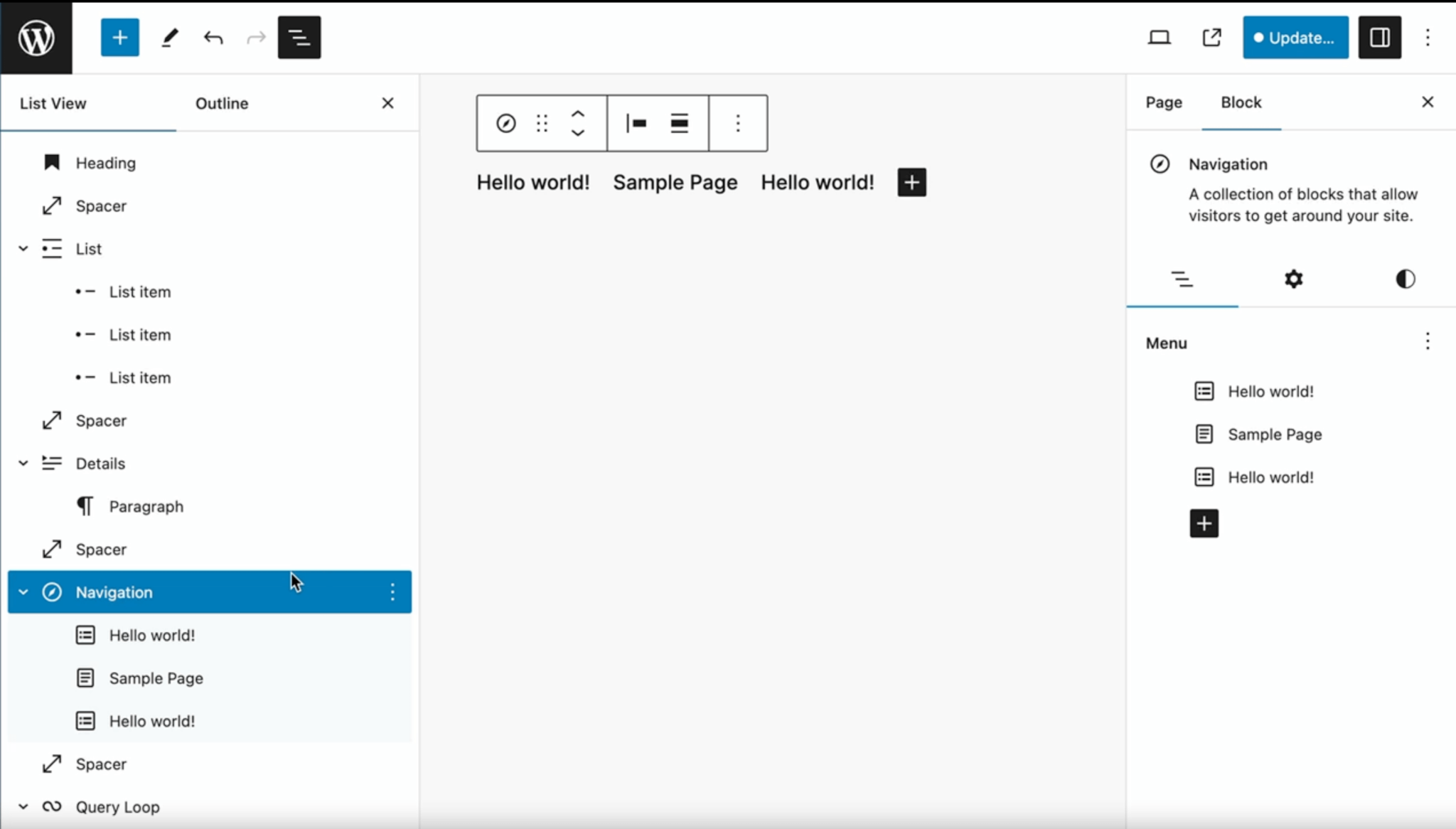
Task: Open the View (preview) icon
Action: tap(1160, 37)
